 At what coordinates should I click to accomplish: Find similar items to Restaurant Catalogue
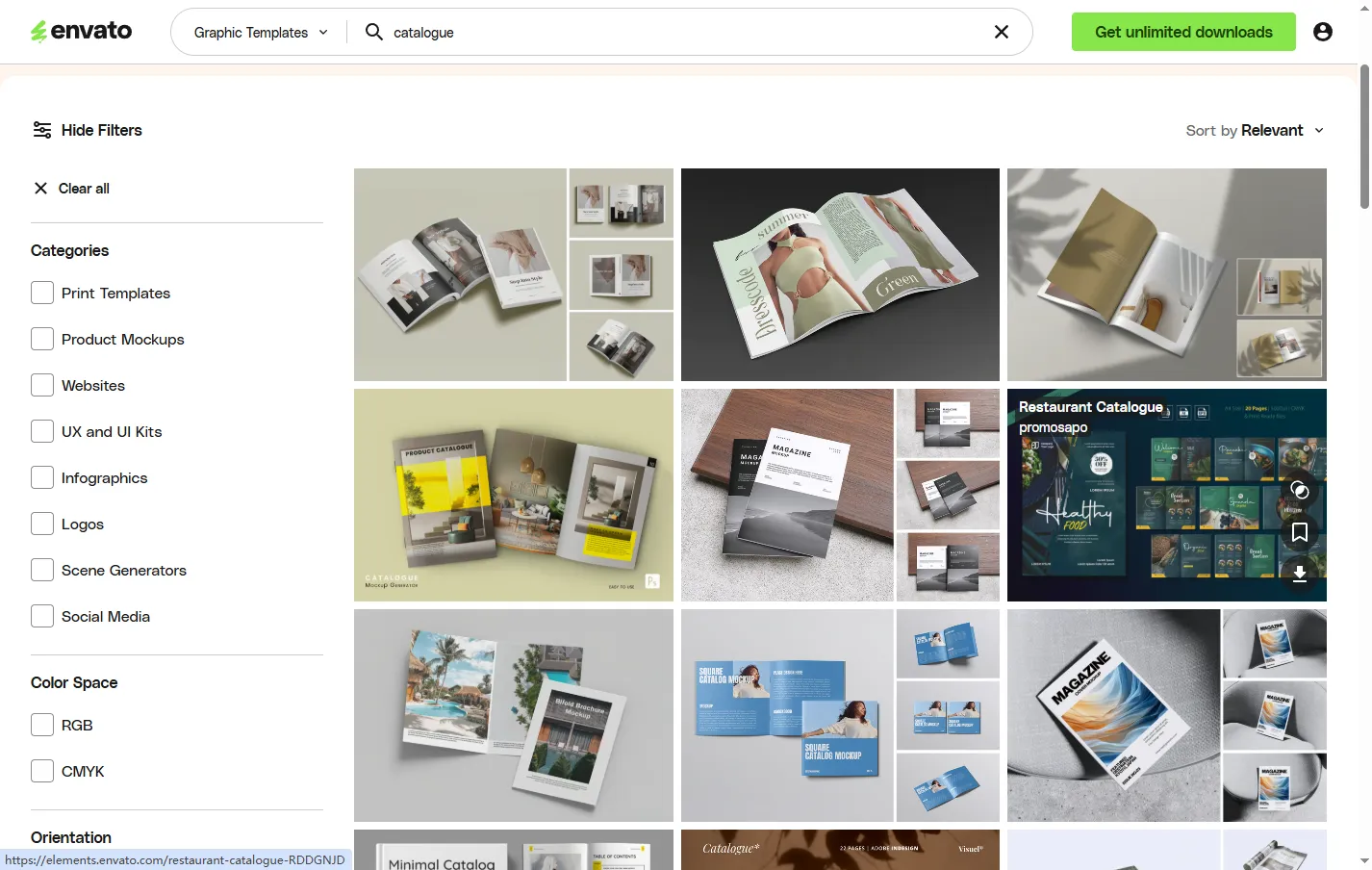[x=1299, y=490]
